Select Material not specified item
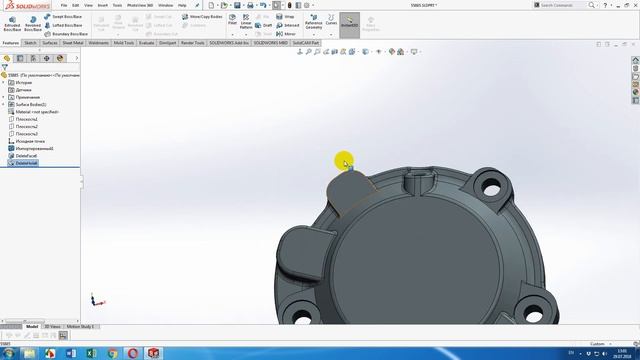 coord(33,112)
